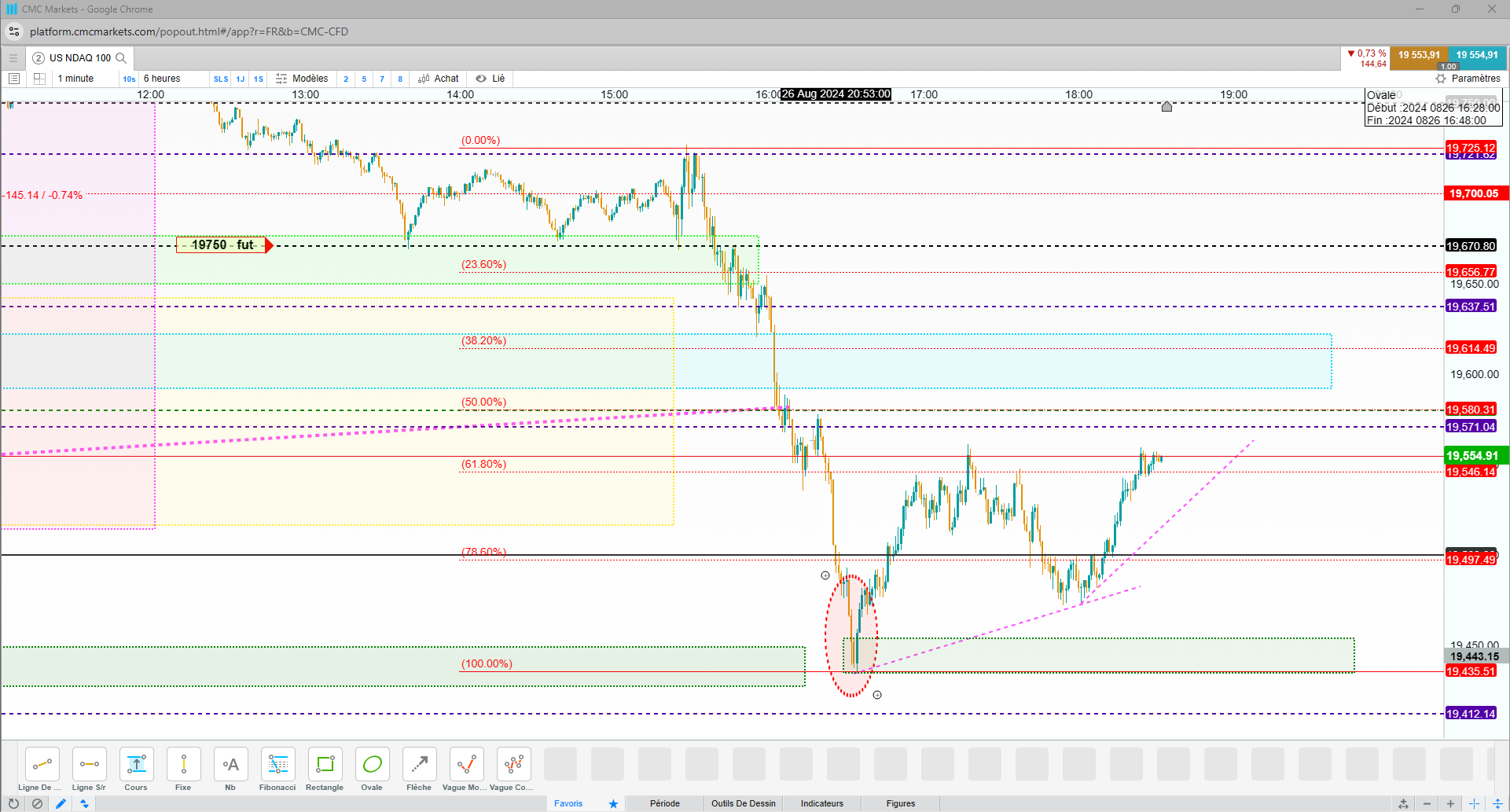This screenshot has width=1510, height=812.
Task: Open the hamburger menu at top left
Action: [x=13, y=57]
